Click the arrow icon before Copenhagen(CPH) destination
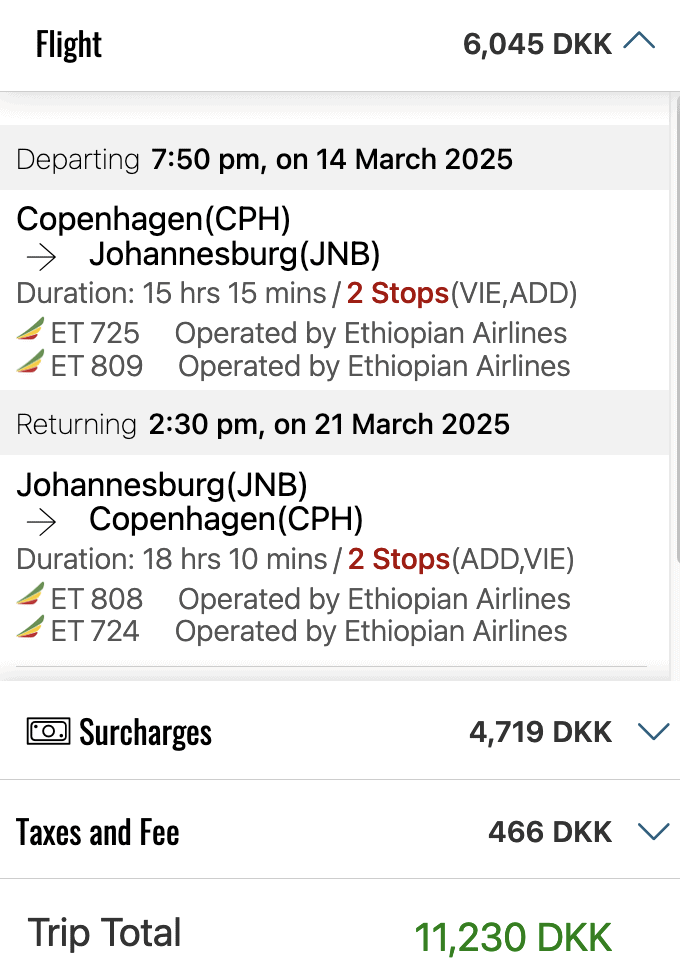Screen dimensions: 680x978 click(42, 522)
